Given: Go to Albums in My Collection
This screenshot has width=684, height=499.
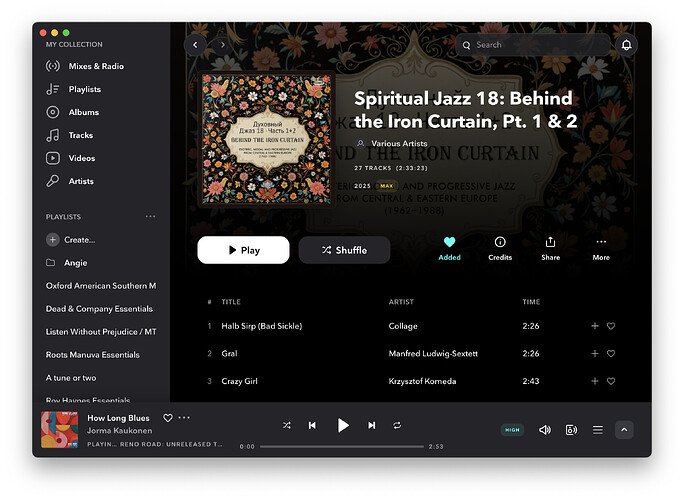Looking at the screenshot, I should coord(83,112).
